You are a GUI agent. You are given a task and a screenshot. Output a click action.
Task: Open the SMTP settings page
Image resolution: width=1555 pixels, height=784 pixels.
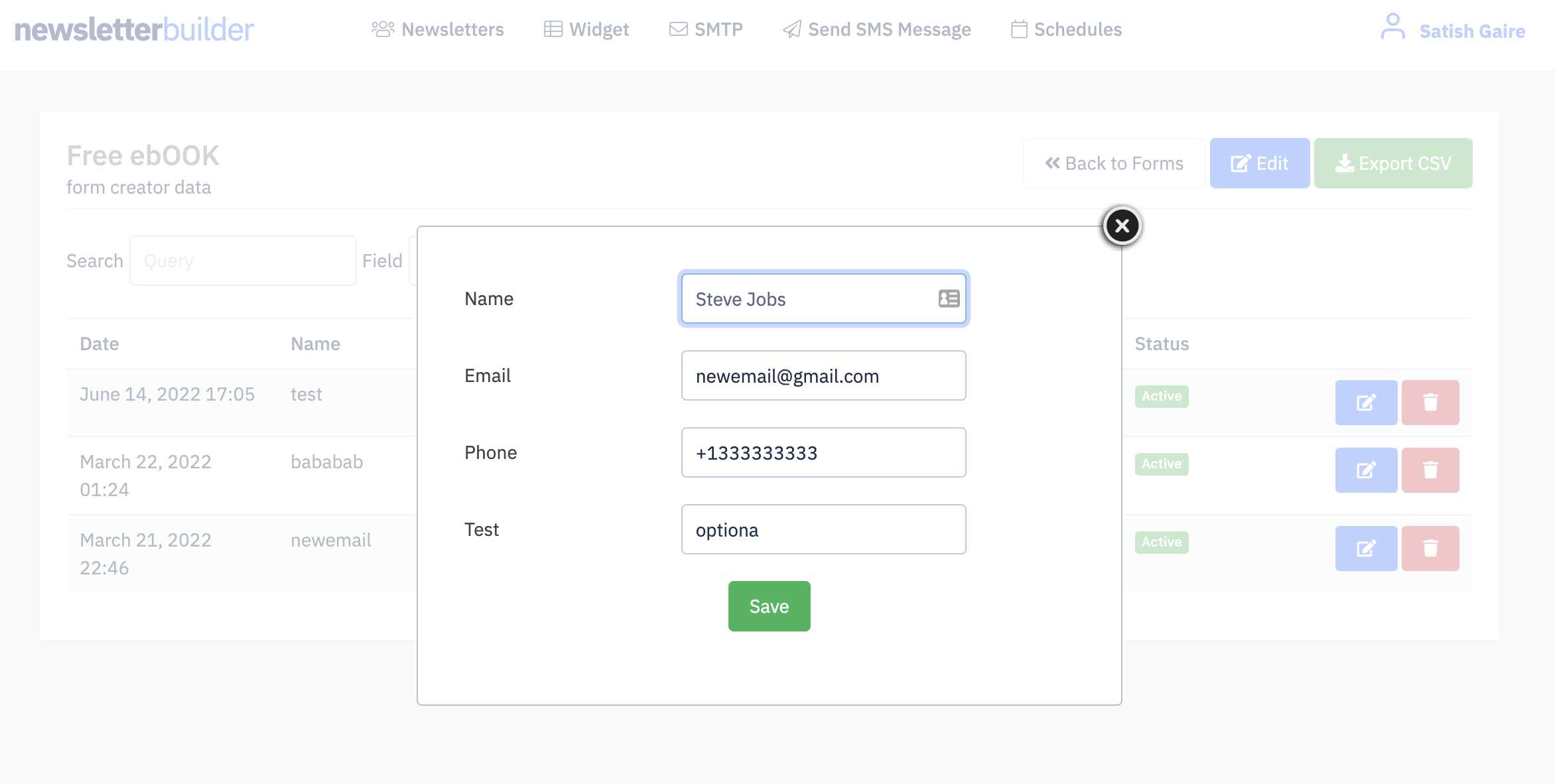(706, 29)
